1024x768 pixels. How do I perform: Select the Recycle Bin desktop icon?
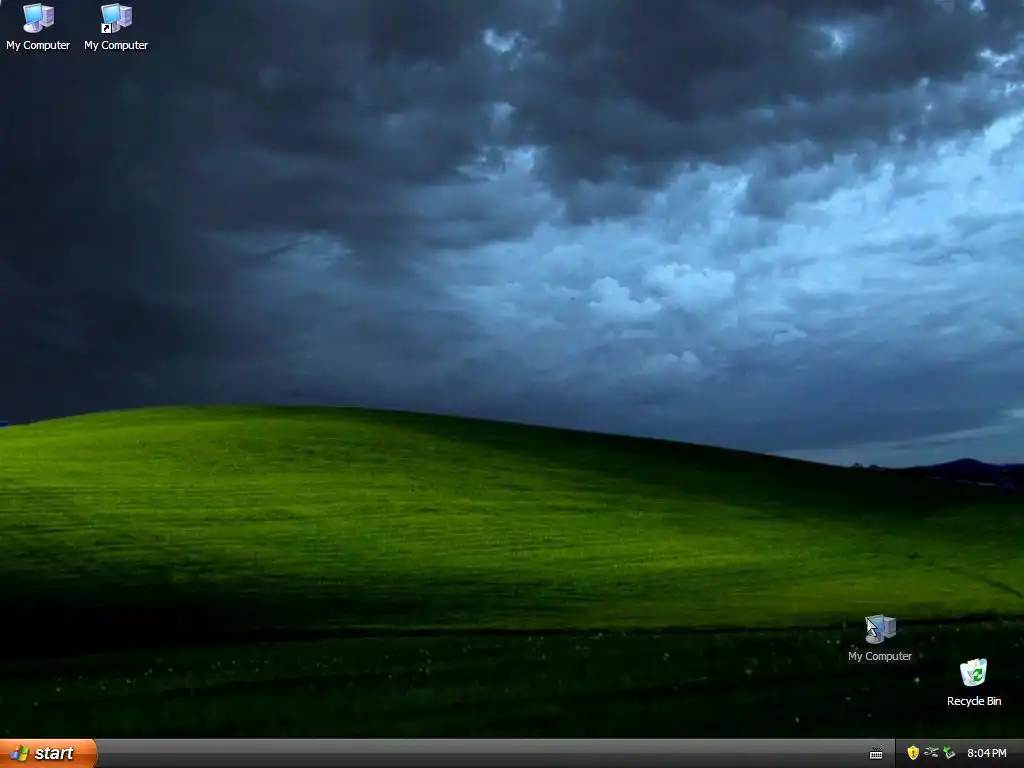(973, 673)
